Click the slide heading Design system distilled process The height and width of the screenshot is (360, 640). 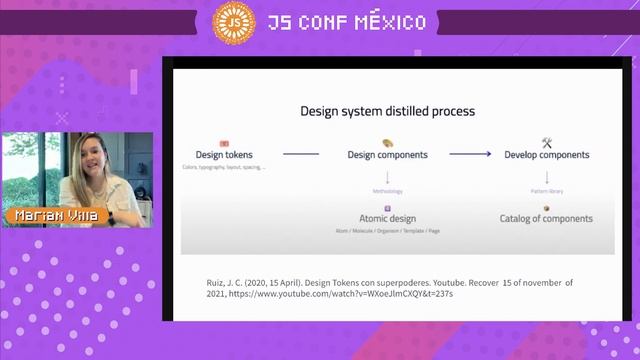(x=387, y=111)
